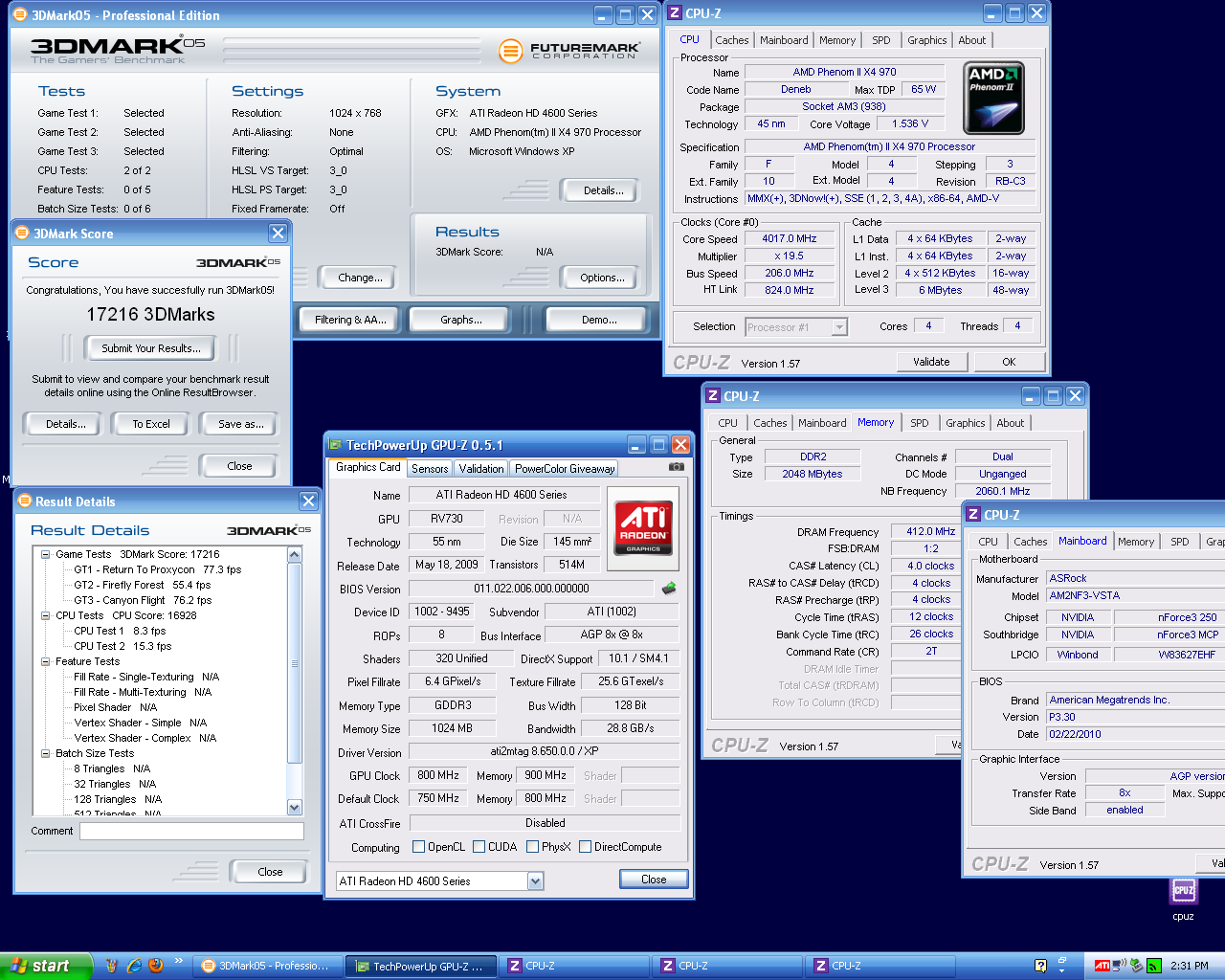Click Validate in CPU-Z
The height and width of the screenshot is (980, 1225).
tap(931, 362)
